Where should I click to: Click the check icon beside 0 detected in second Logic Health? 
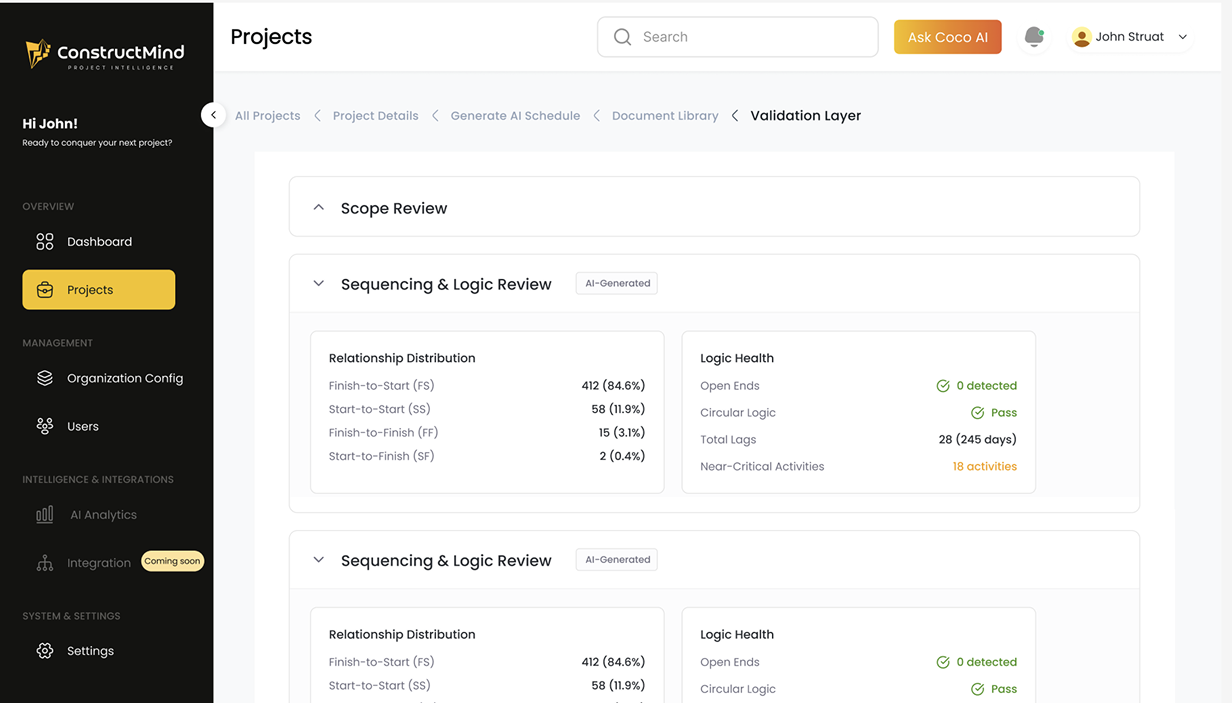click(x=943, y=662)
